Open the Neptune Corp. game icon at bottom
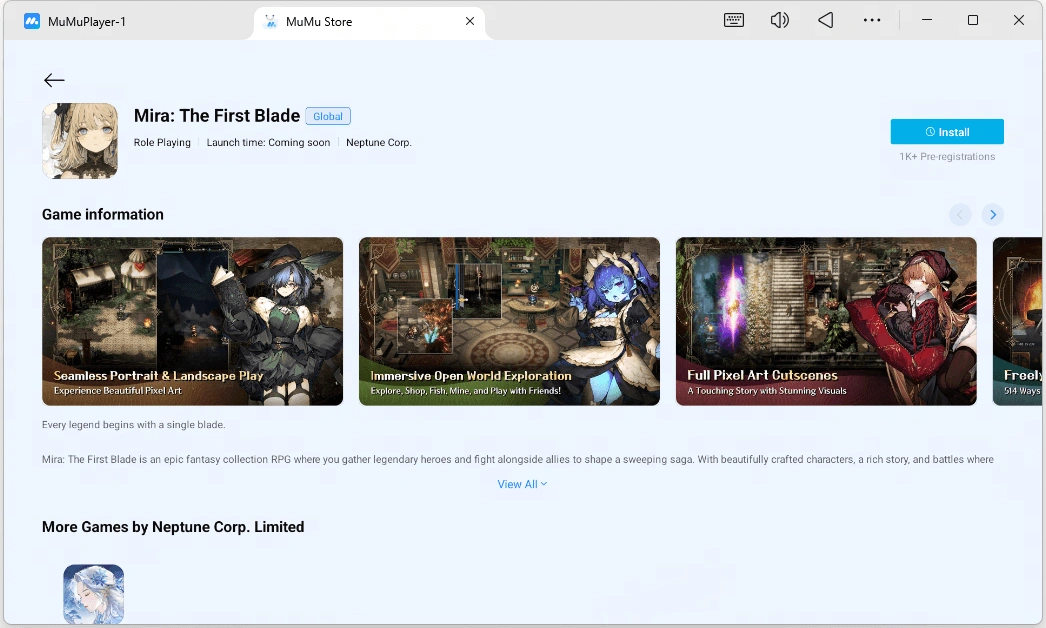 pos(93,594)
